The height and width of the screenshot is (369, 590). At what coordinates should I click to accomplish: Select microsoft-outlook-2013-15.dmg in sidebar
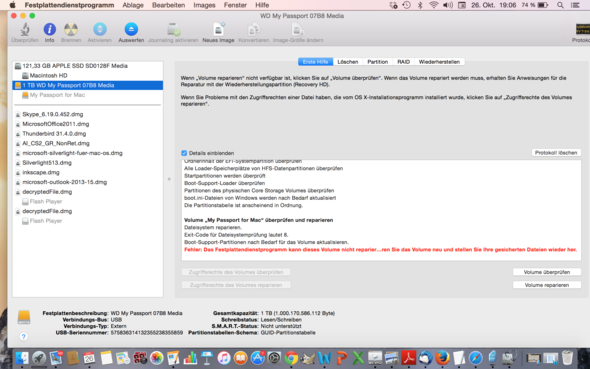tap(88, 182)
